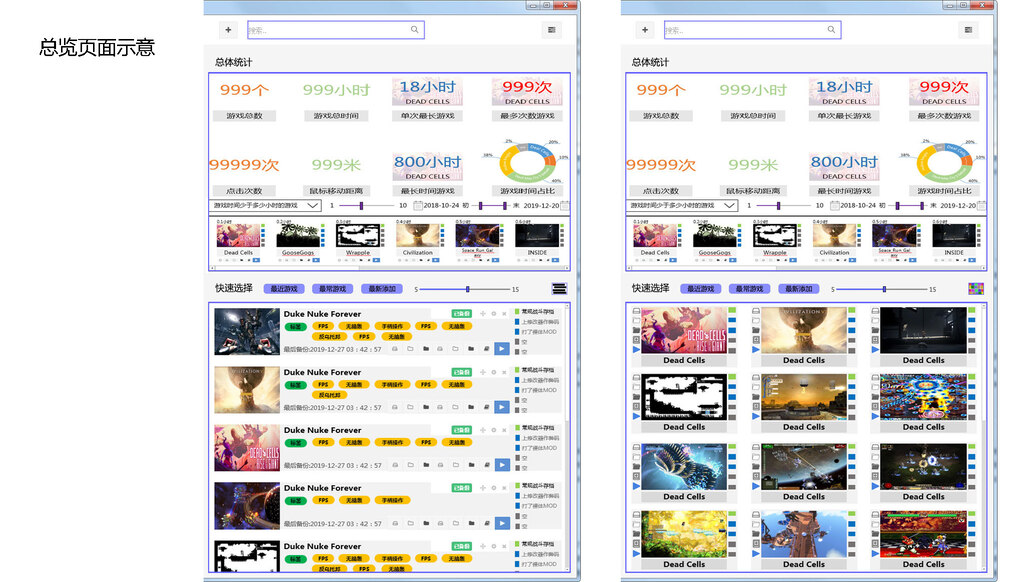Click the list view icon in left window
Image resolution: width=1034 pixels, height=582 pixels.
point(559,288)
